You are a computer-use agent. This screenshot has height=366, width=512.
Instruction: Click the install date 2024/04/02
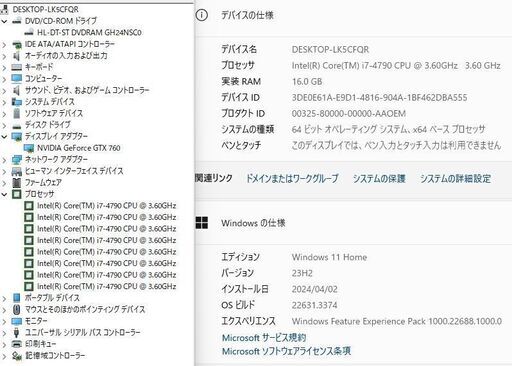coord(315,289)
